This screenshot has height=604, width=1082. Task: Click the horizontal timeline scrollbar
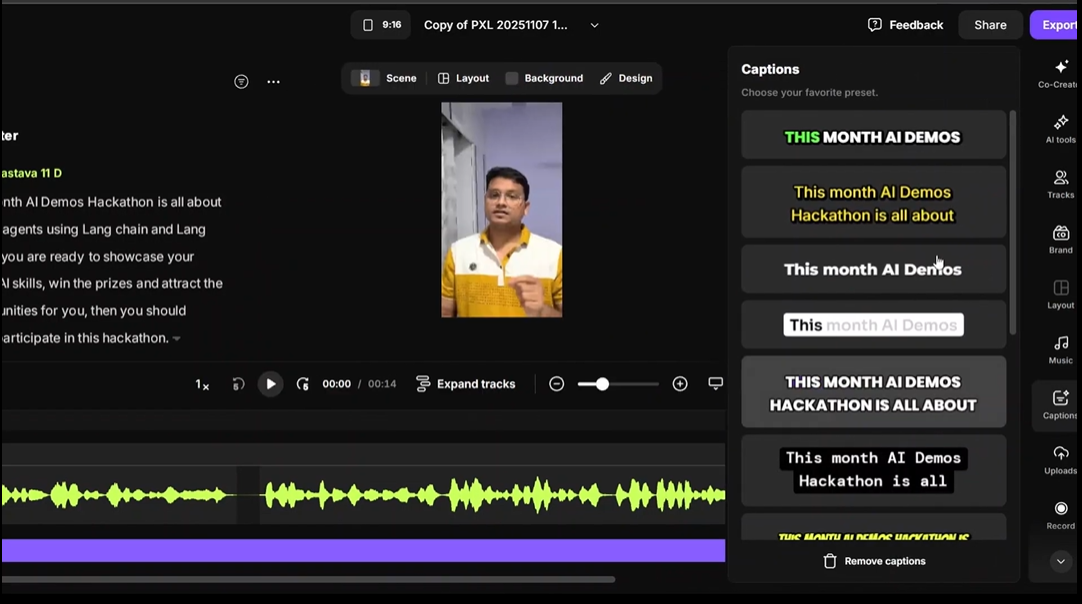(308, 580)
